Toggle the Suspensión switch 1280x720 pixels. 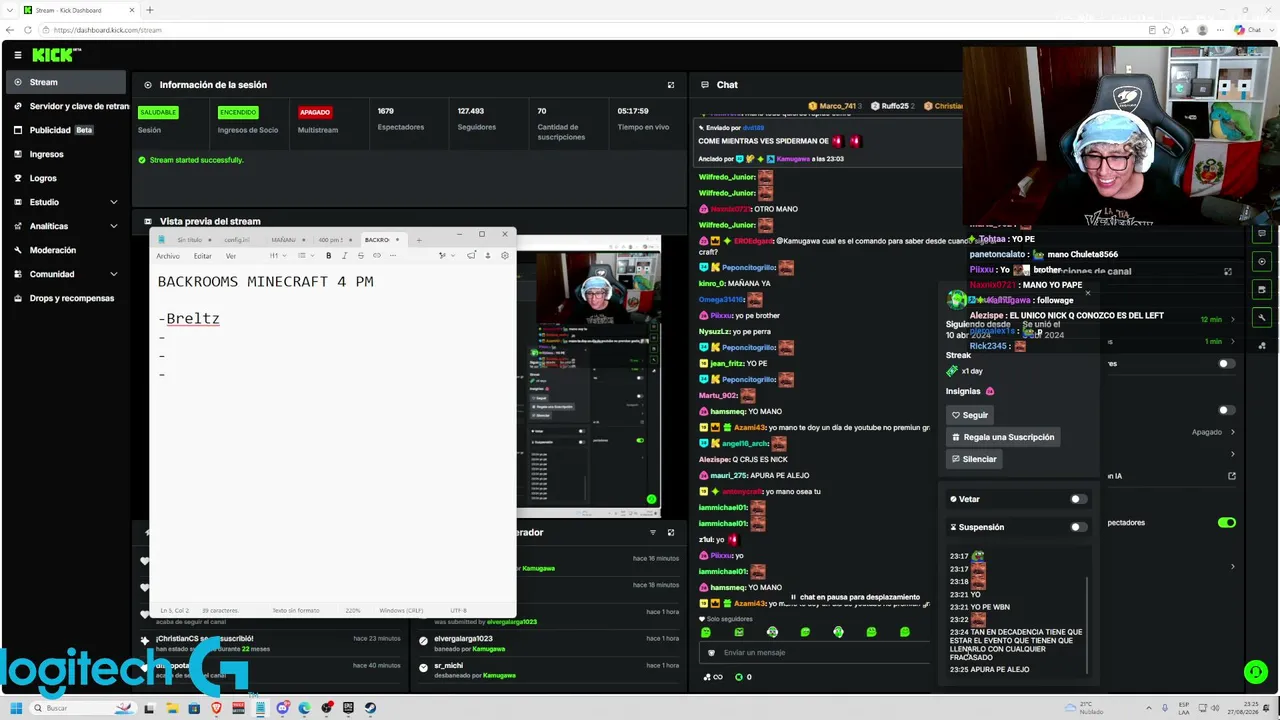tap(1078, 527)
